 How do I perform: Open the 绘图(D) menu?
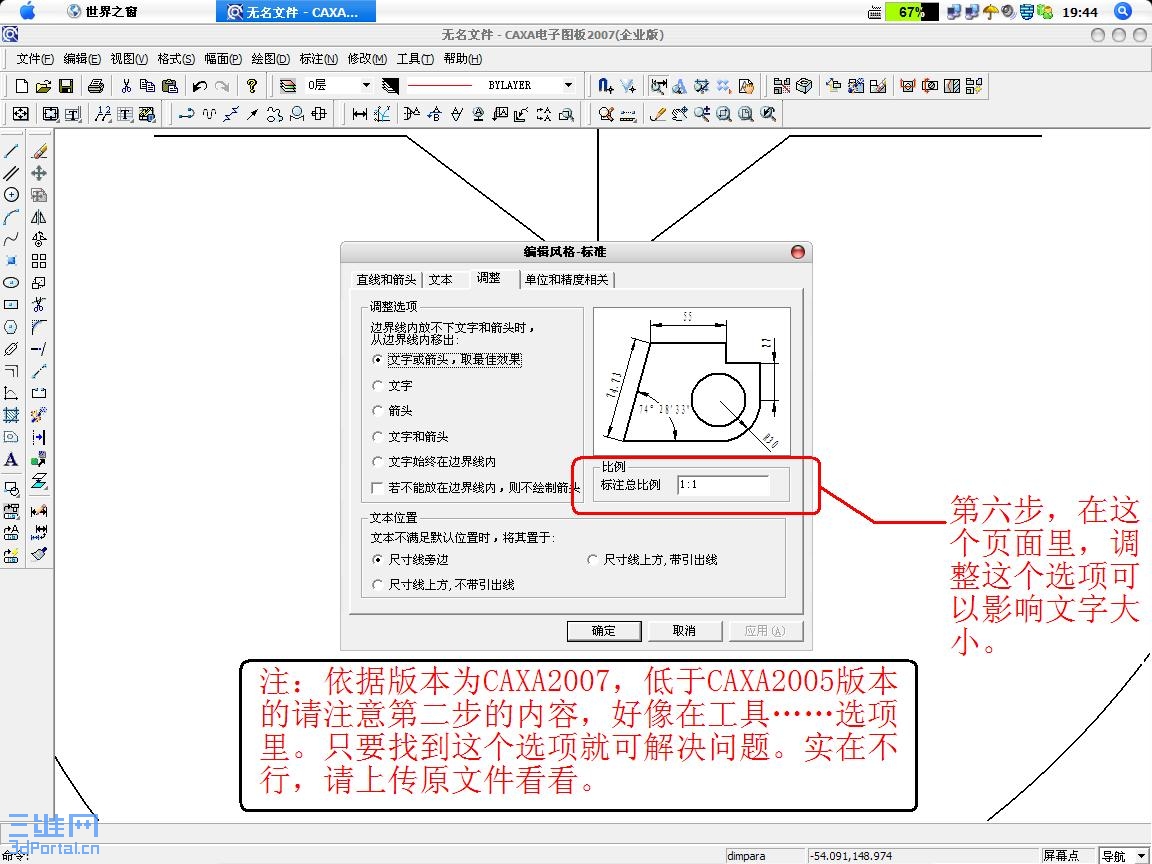coord(270,59)
